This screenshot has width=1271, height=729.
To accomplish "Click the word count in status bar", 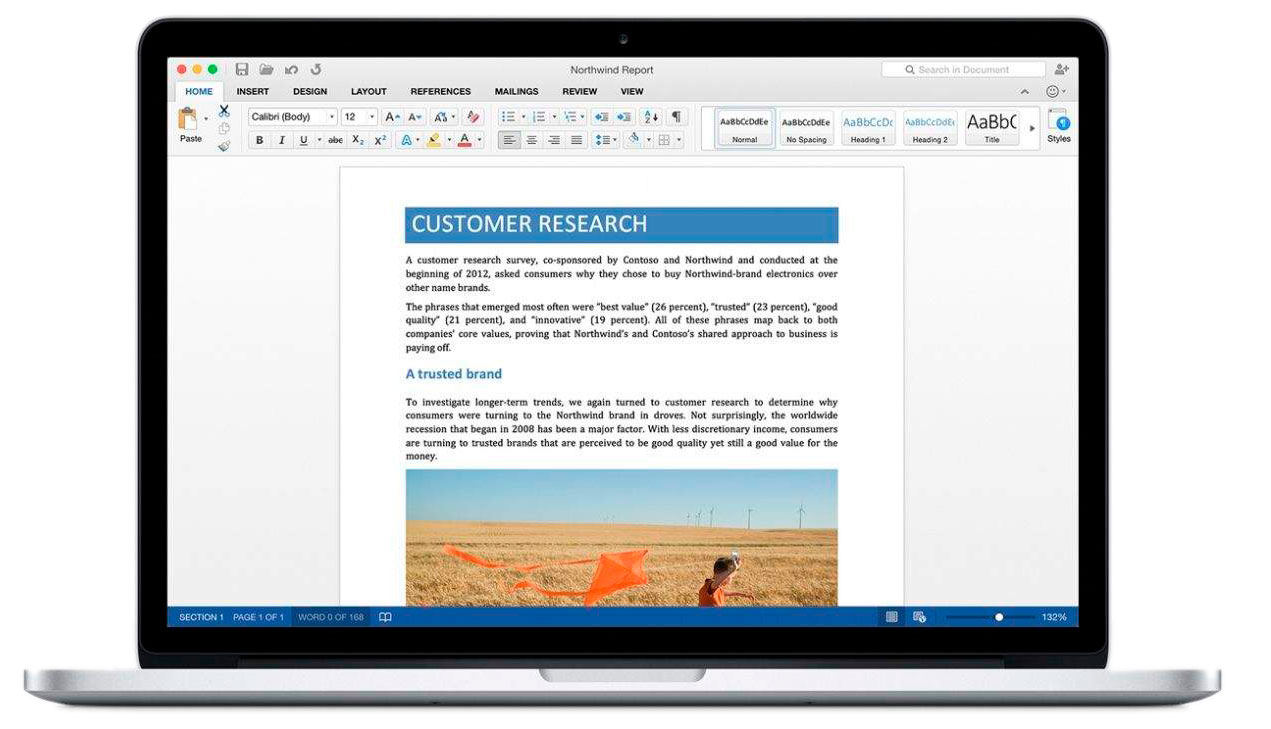I will click(x=331, y=617).
